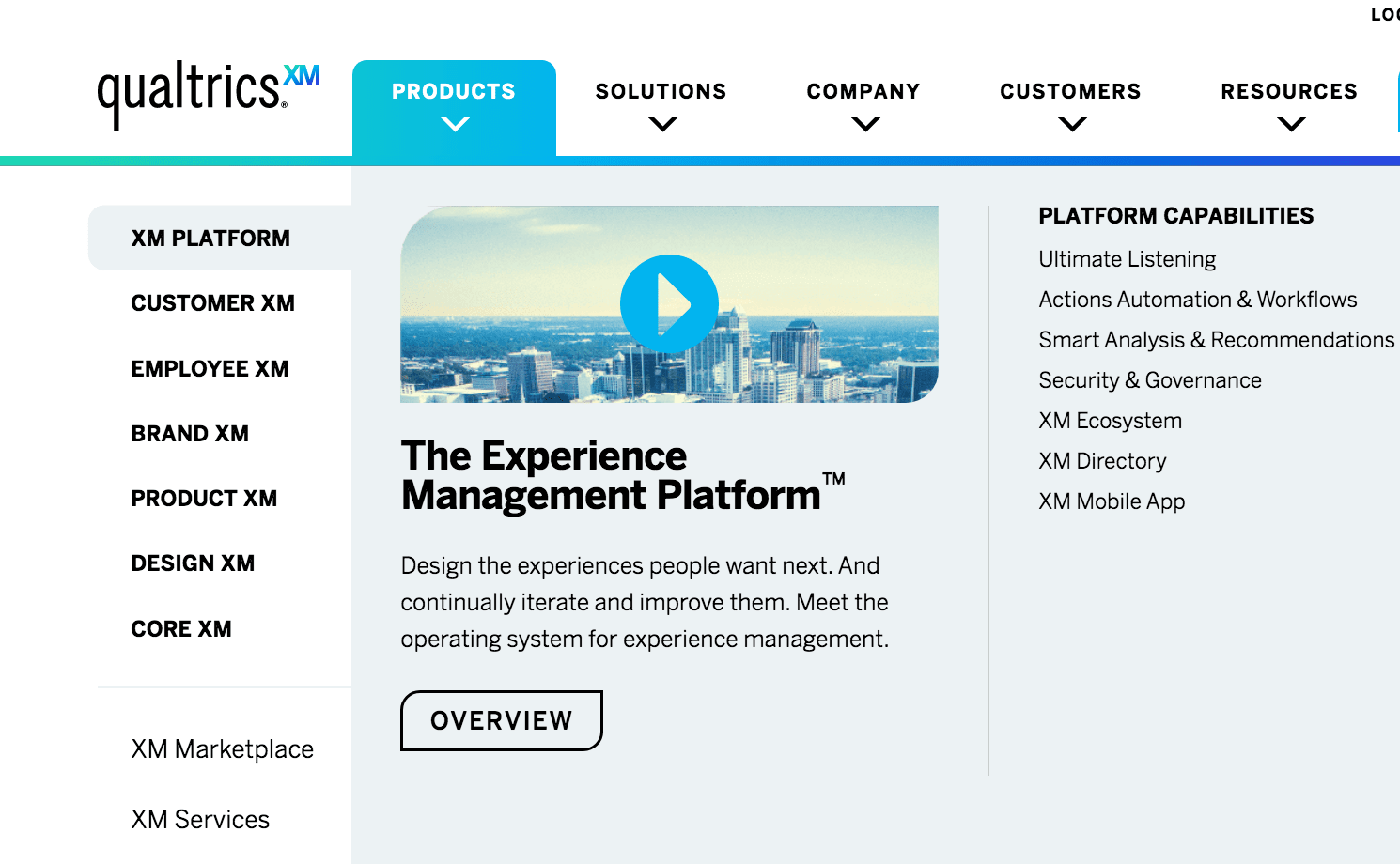Click the Login link at top right
Viewport: 1400px width, 864px height.
tap(1385, 14)
